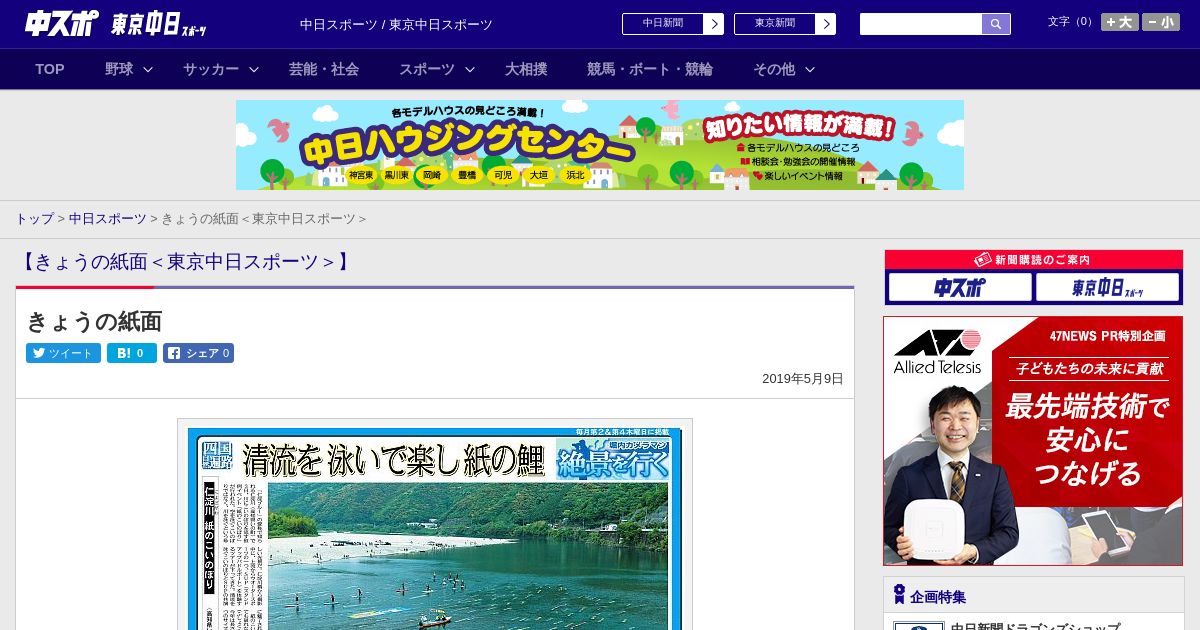The image size is (1200, 630).
Task: Click the Facebook シェア button
Action: pos(198,353)
